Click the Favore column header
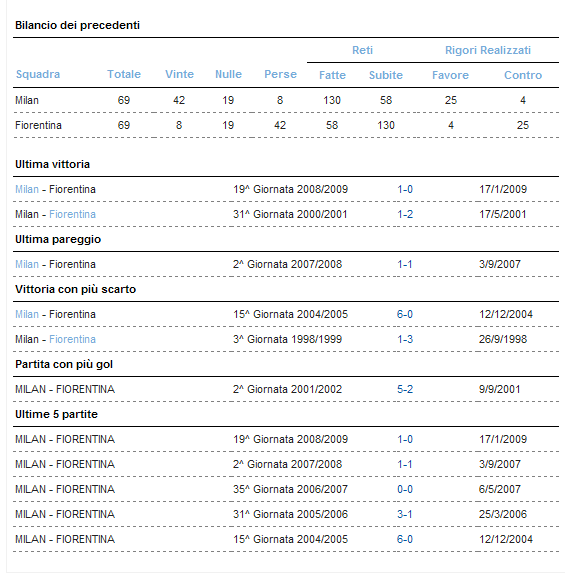This screenshot has width=565, height=577. pos(450,75)
